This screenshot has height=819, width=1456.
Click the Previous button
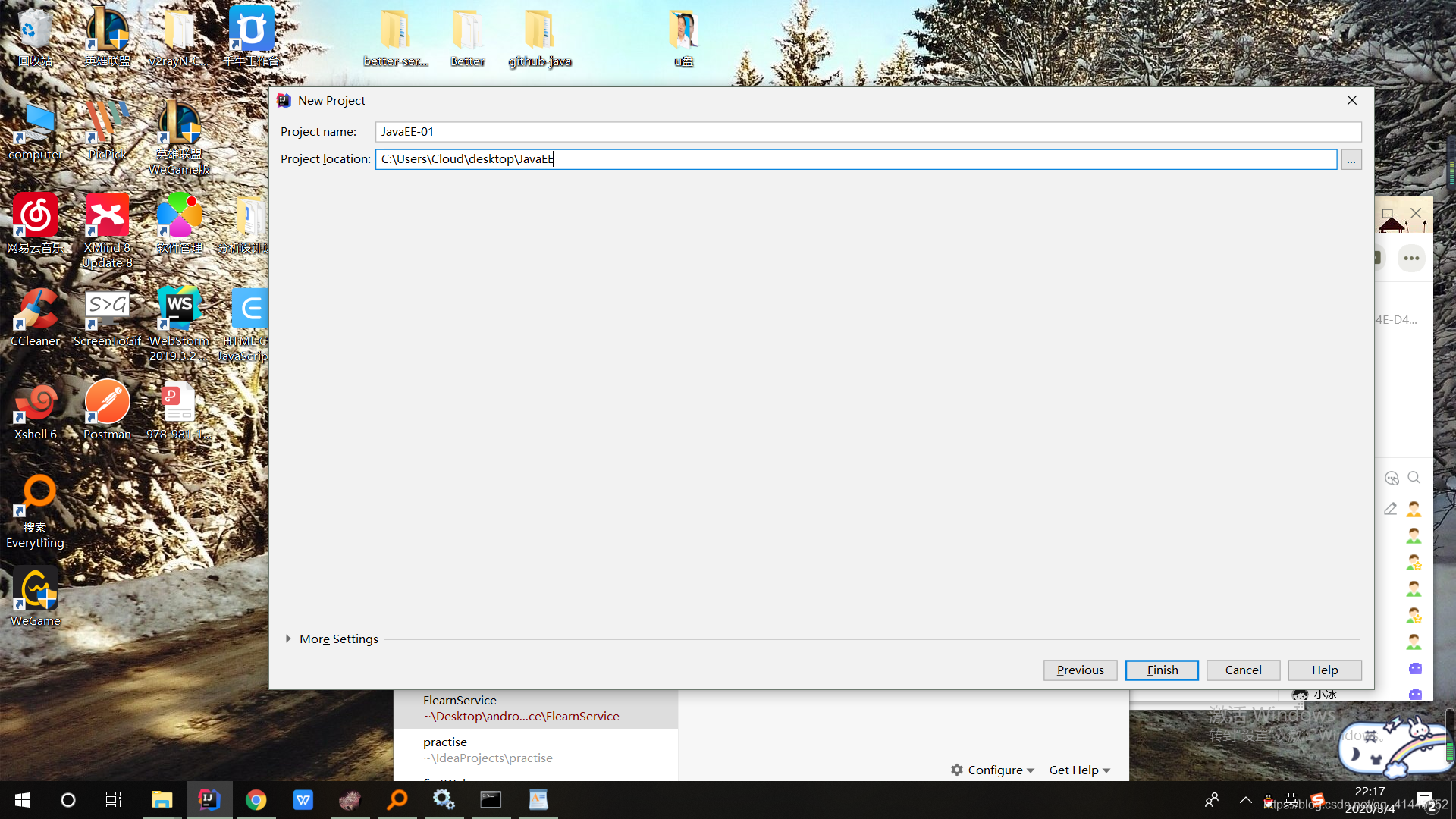pos(1079,670)
